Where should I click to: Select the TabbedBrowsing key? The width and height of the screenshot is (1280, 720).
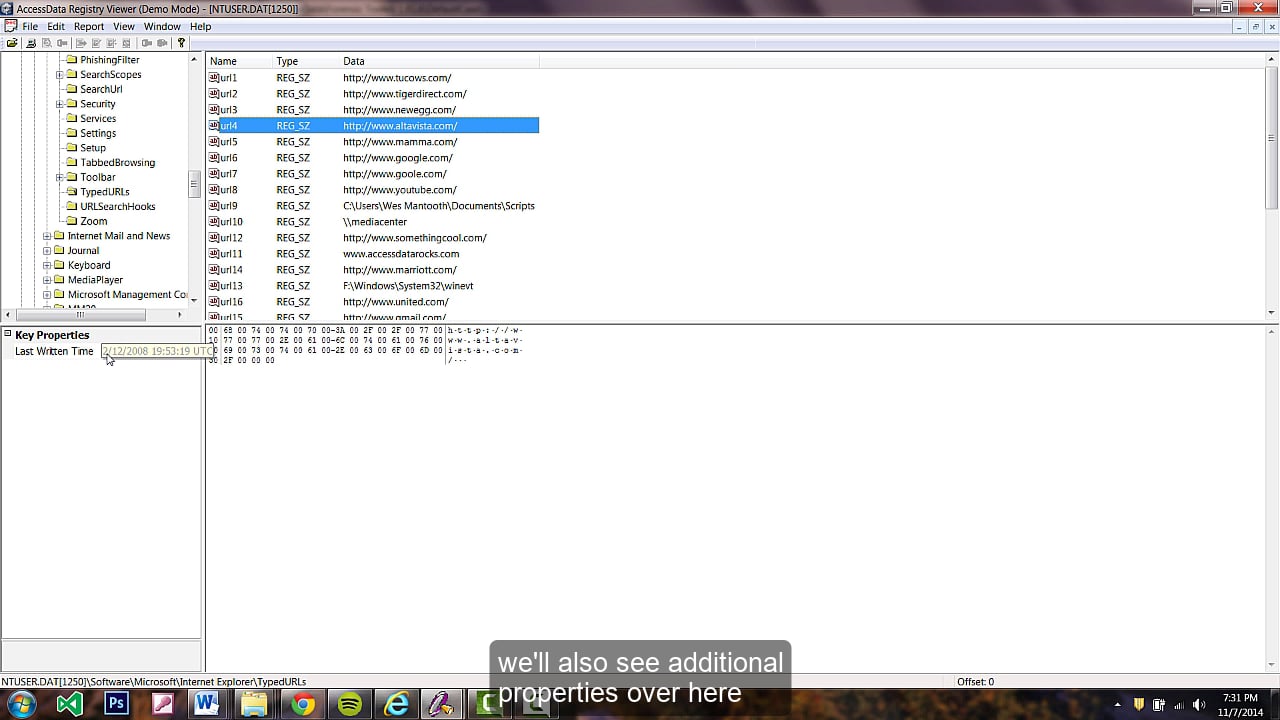point(118,163)
